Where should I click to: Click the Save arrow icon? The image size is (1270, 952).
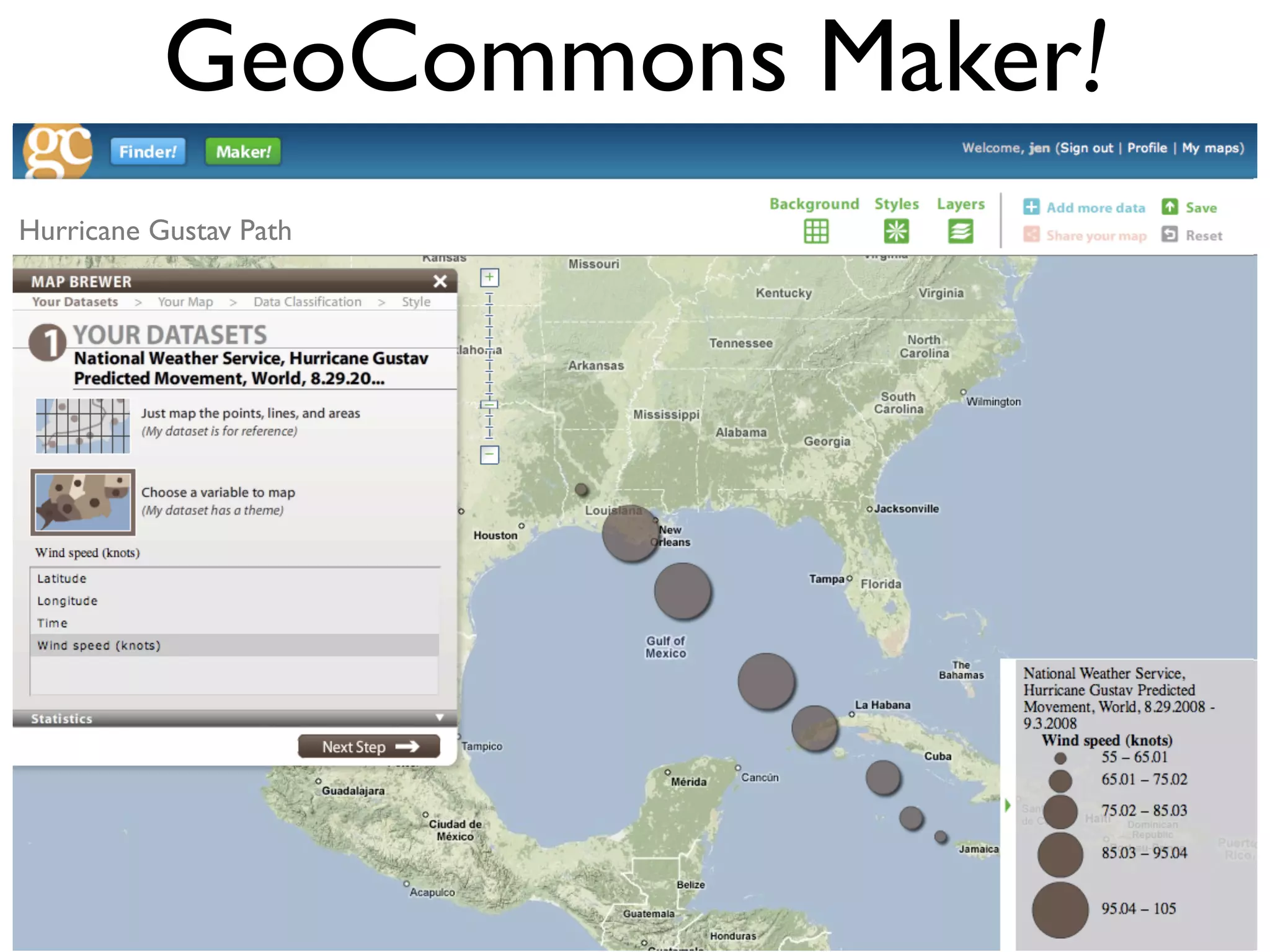(x=1170, y=207)
